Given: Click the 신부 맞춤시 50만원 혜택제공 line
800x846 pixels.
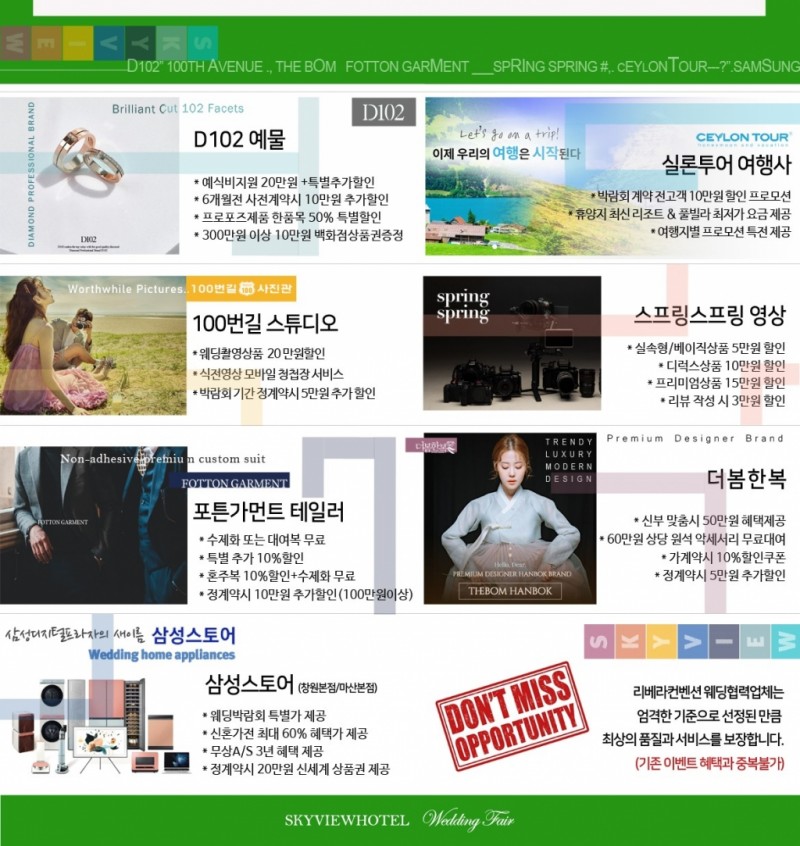Looking at the screenshot, I should tap(709, 521).
